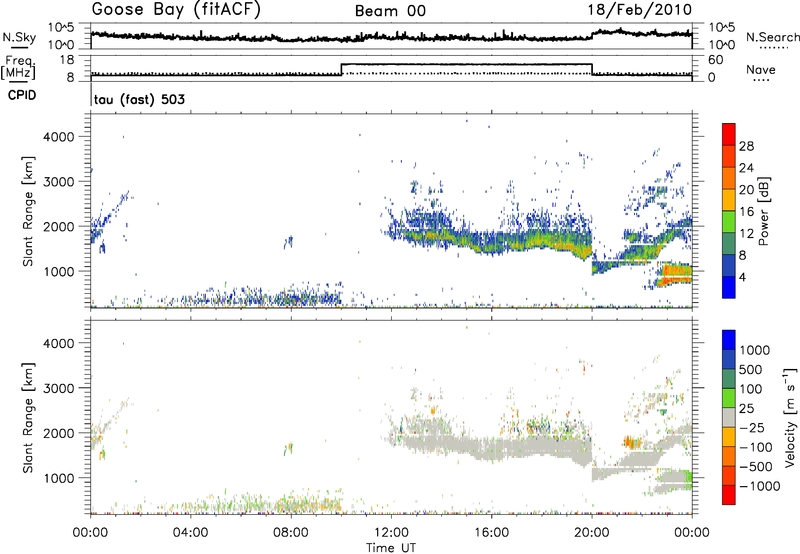Click the date "18/Feb/2010"
This screenshot has width=800, height=554.
point(640,10)
